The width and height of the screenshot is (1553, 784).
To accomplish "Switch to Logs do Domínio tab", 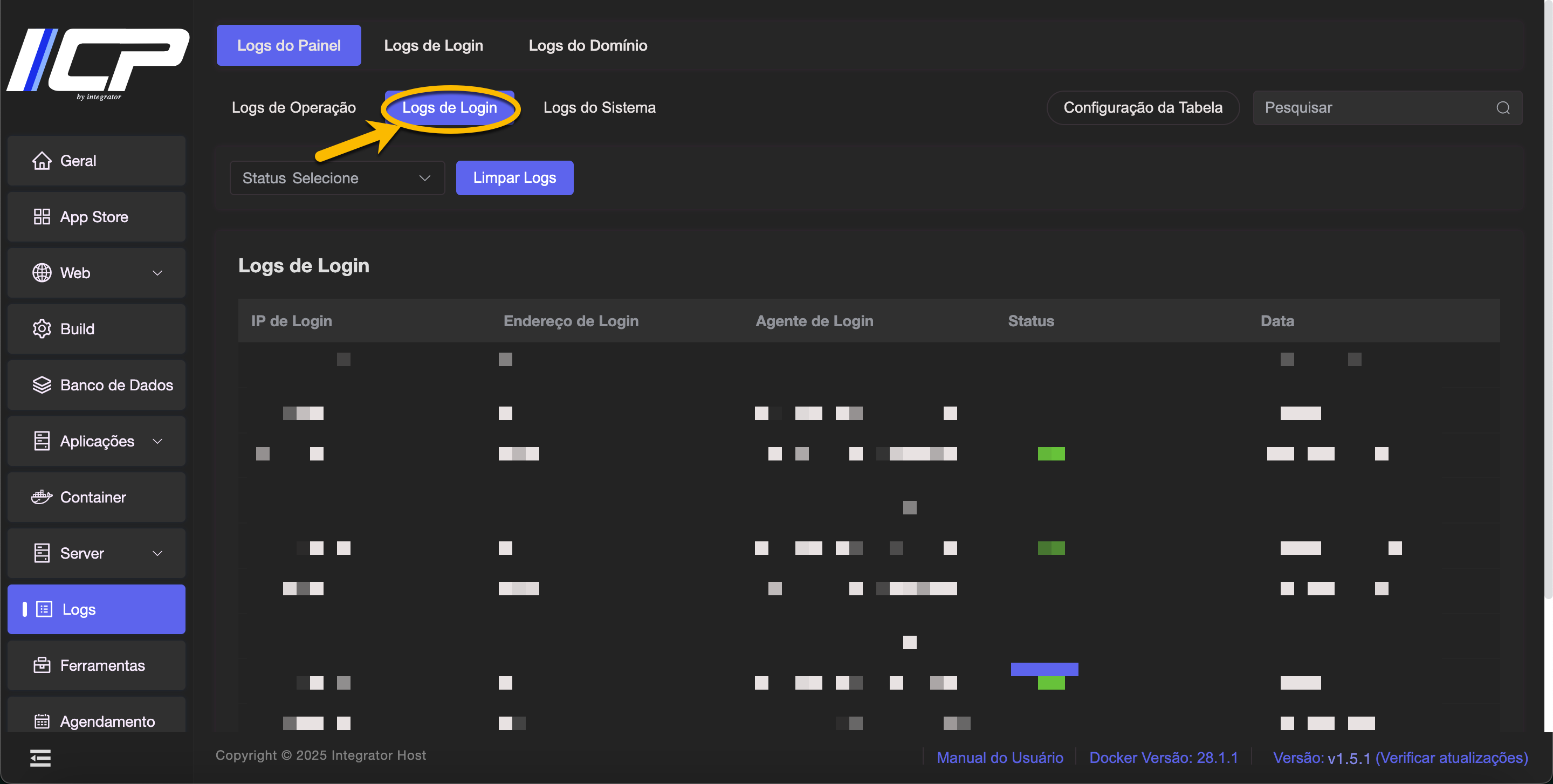I will point(587,45).
